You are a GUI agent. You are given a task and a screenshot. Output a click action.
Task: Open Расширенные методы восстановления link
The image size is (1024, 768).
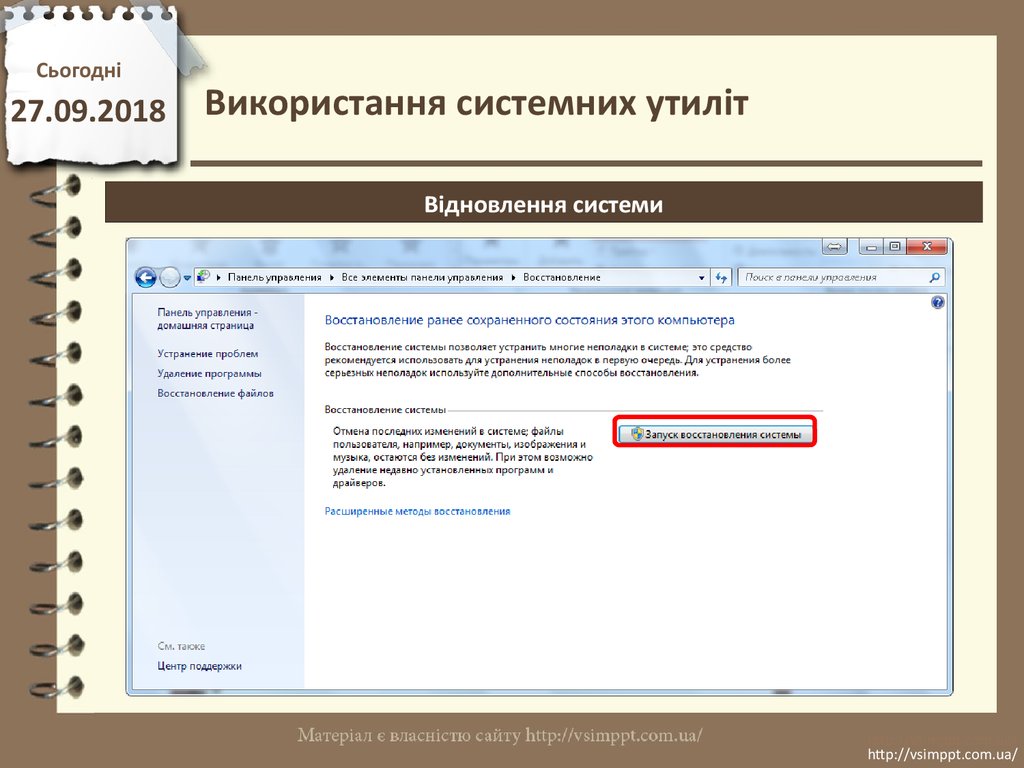point(417,511)
